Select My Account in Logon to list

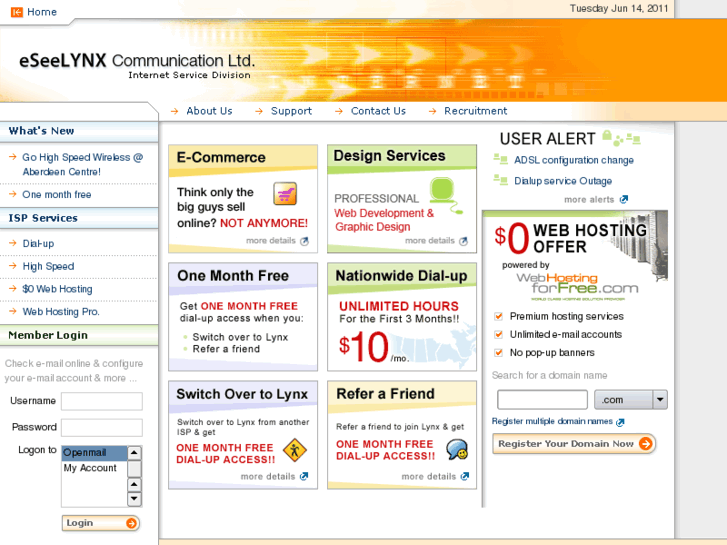[94, 468]
